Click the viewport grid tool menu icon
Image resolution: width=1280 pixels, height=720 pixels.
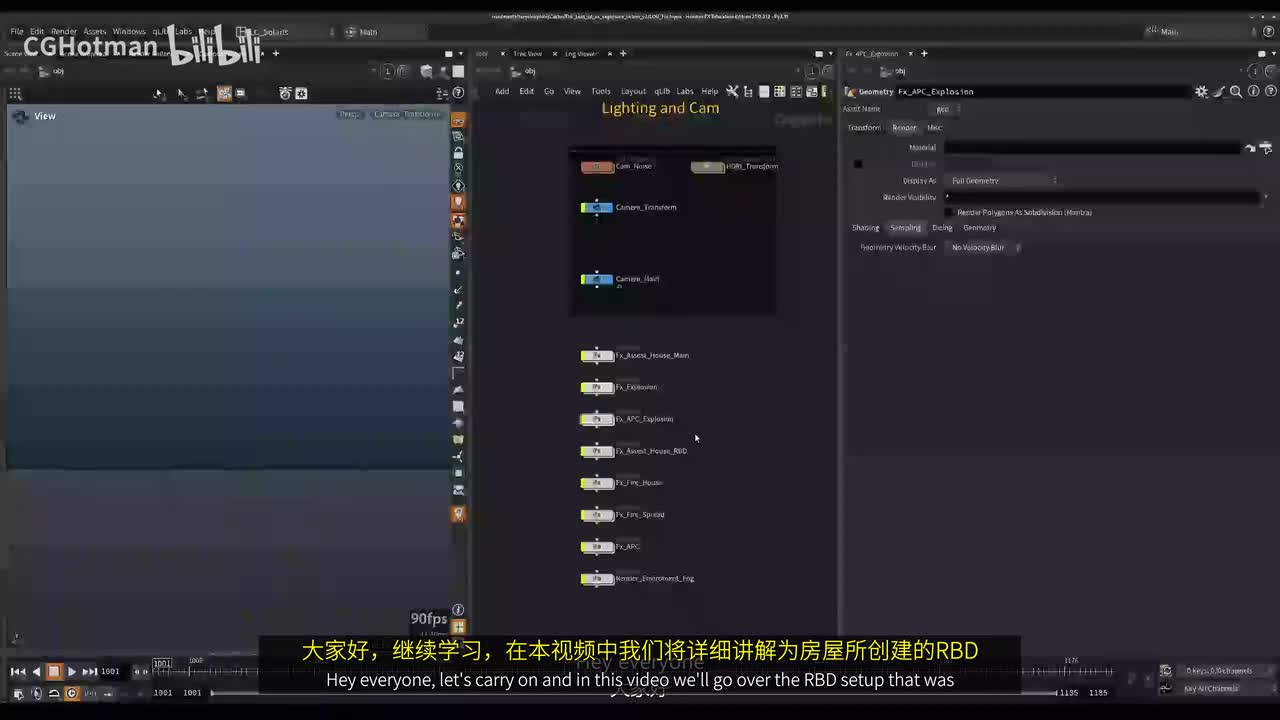[x=15, y=93]
